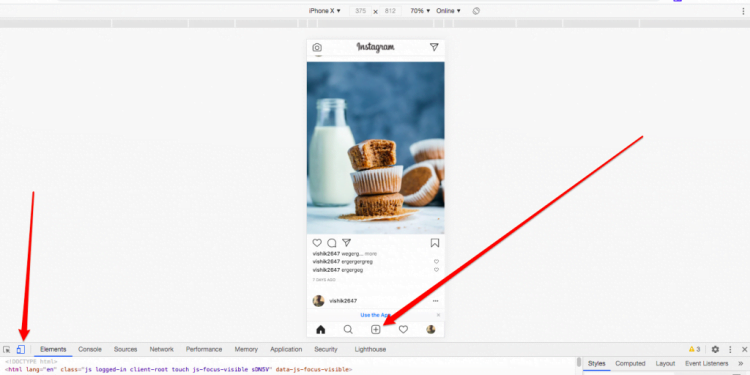The height and width of the screenshot is (375, 750).
Task: Open the Instagram camera icon
Action: click(317, 47)
